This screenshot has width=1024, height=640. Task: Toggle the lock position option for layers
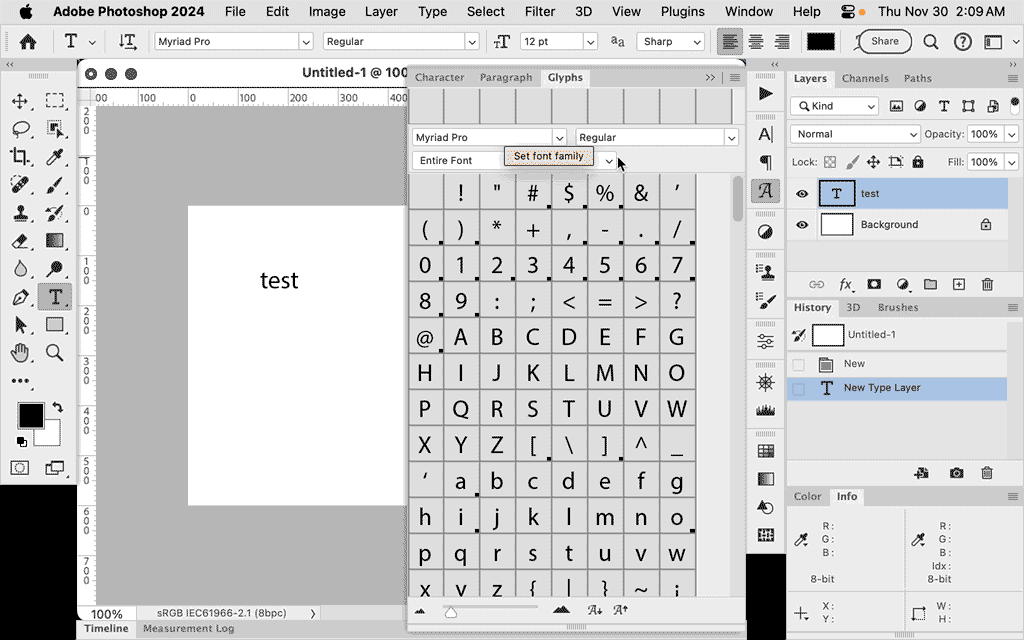pyautogui.click(x=874, y=161)
